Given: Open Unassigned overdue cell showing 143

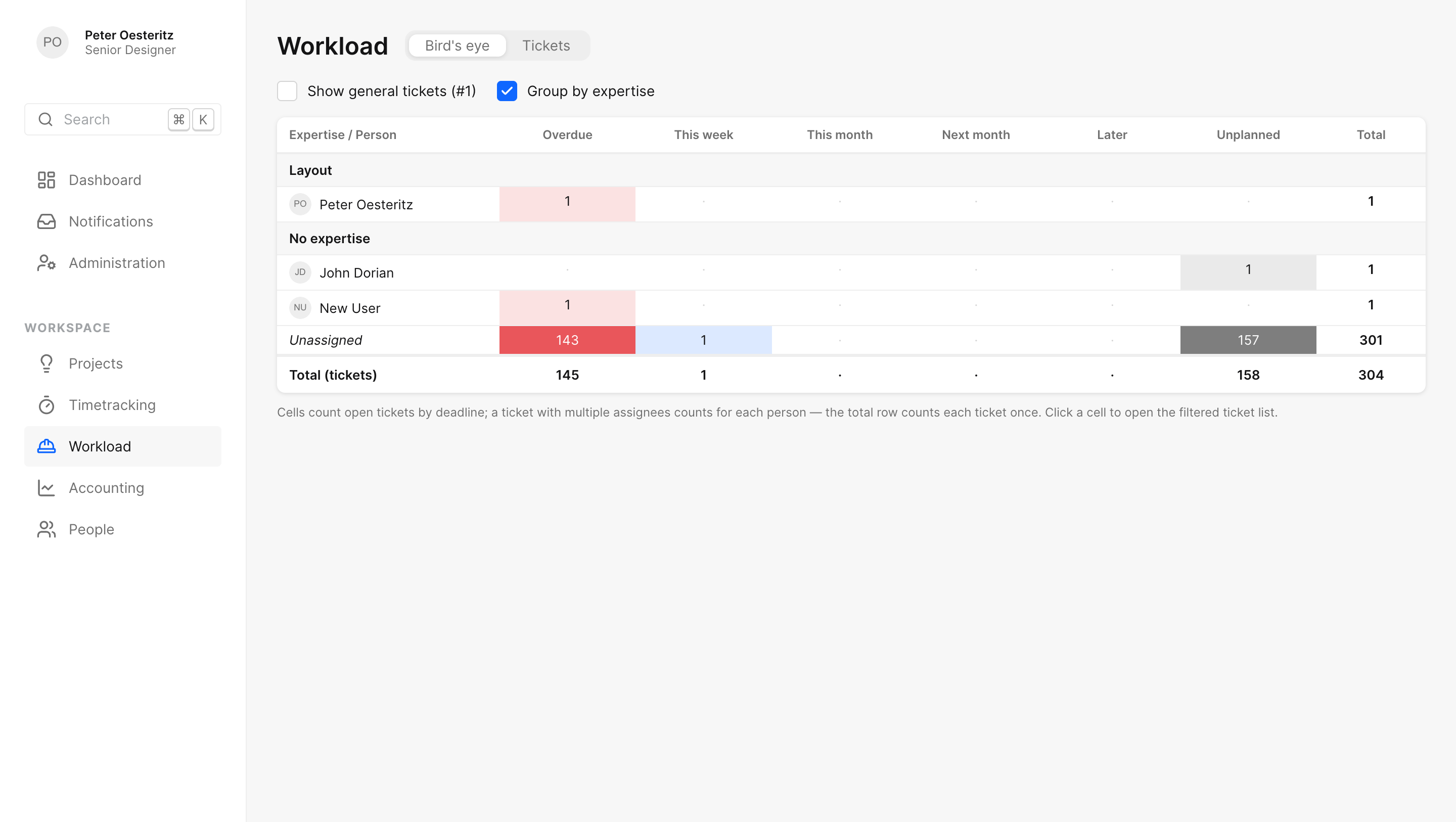Looking at the screenshot, I should (x=567, y=340).
